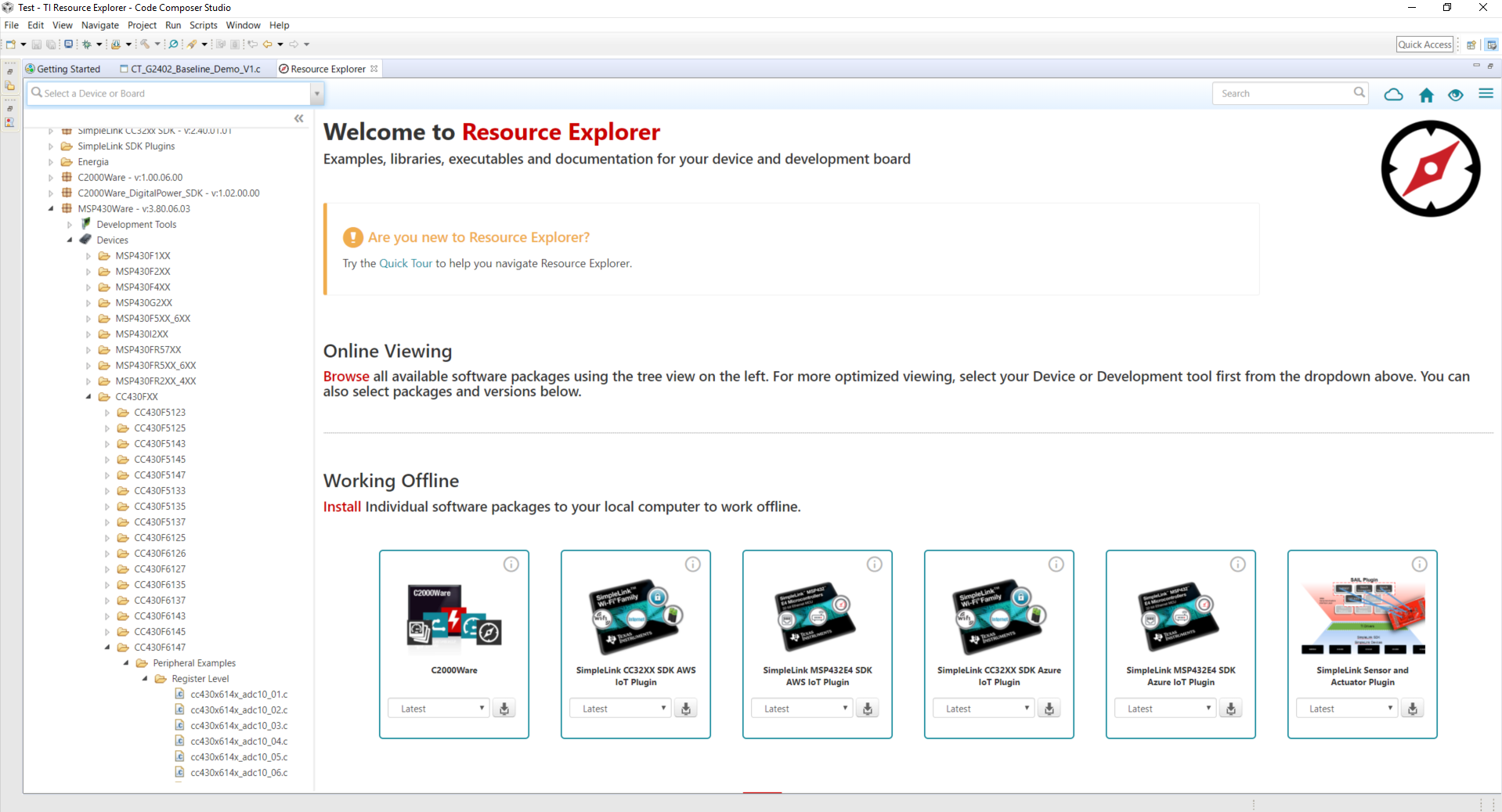Download SimpleLink Sensor and Actuator Plugin
Screen dimensions: 1502x812
click(1413, 709)
